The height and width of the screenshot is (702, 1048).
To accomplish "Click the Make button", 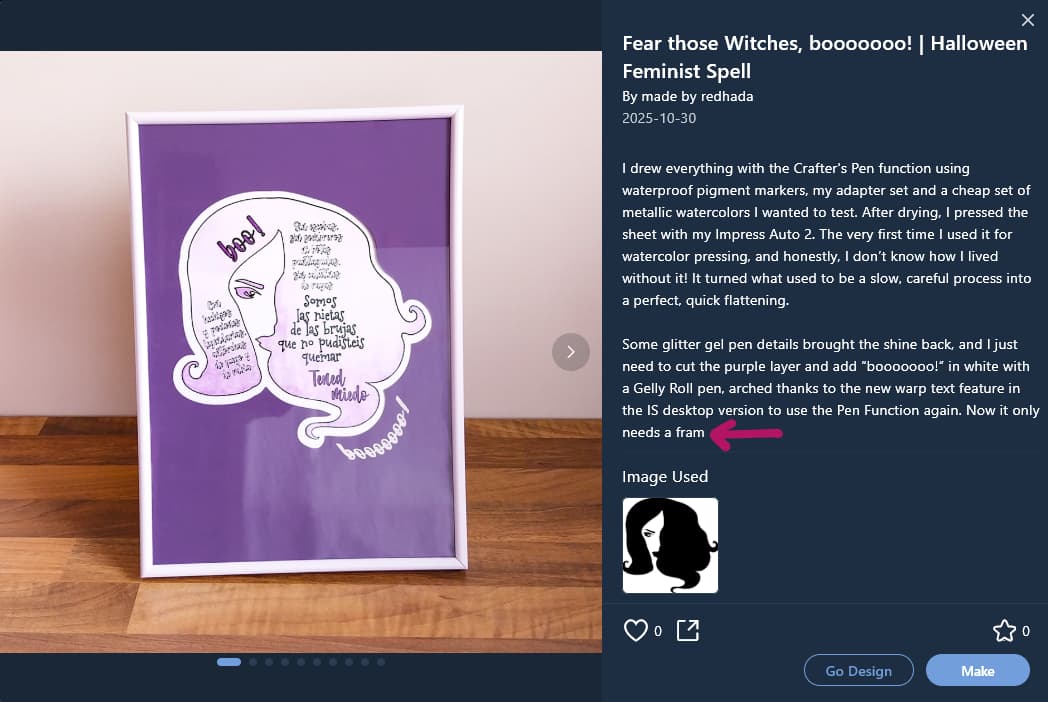I will 977,670.
